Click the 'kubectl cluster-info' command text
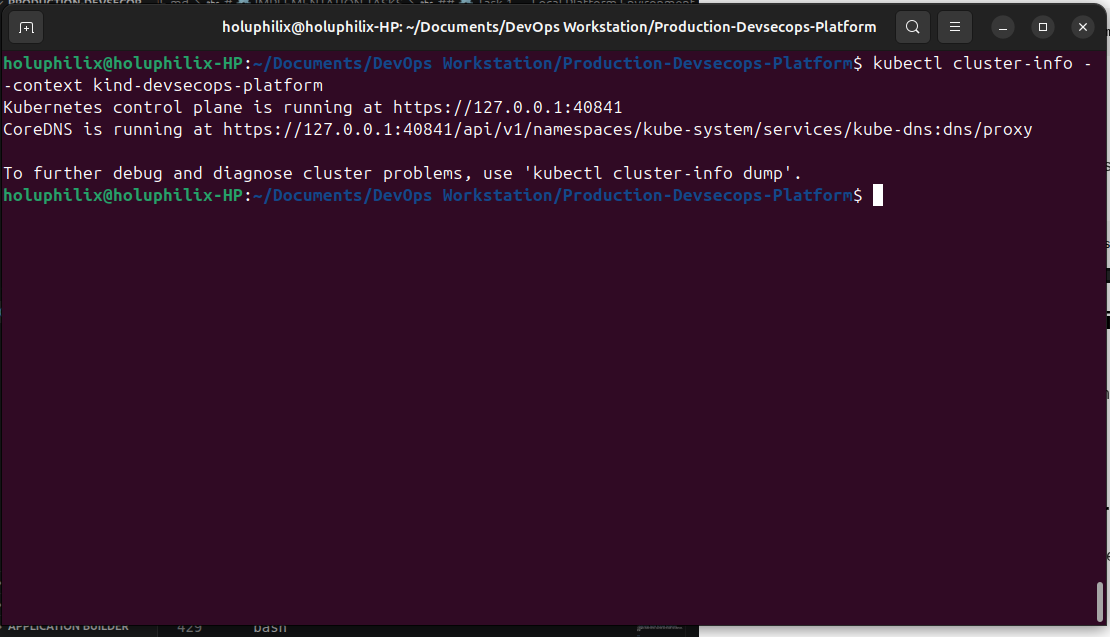Viewport: 1110px width, 637px height. (x=973, y=64)
